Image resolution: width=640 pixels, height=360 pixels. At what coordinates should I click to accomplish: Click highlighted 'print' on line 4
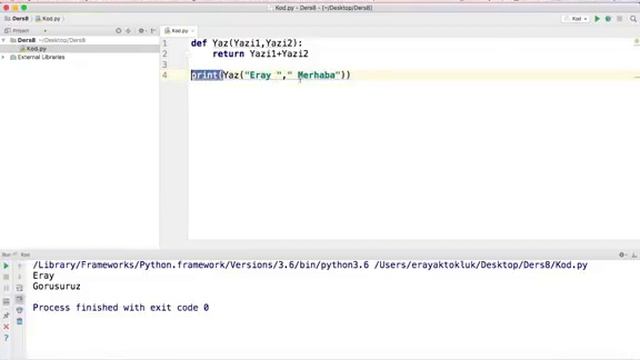[204, 75]
